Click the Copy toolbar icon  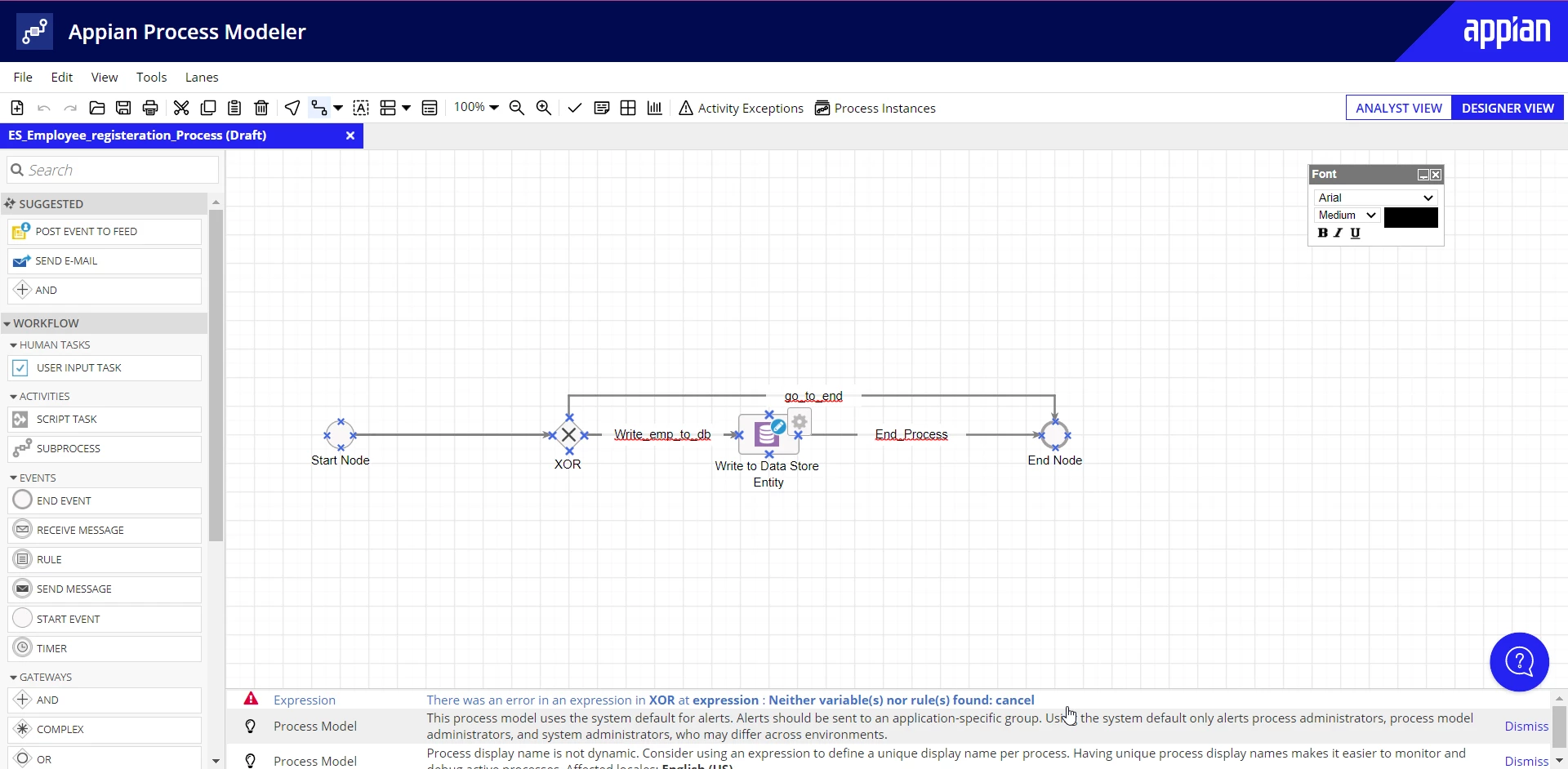point(208,108)
